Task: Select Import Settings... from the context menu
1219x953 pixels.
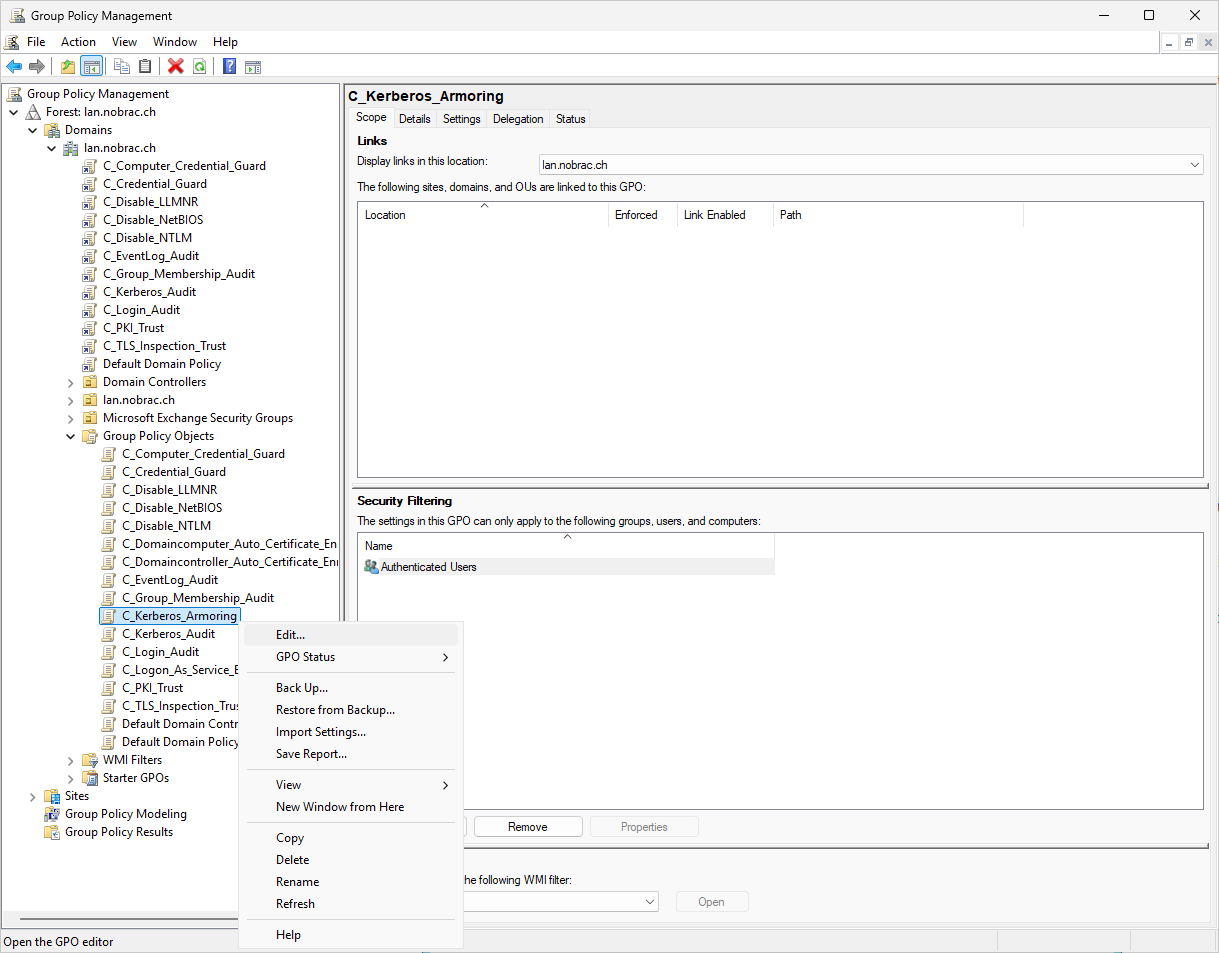Action: click(350, 732)
